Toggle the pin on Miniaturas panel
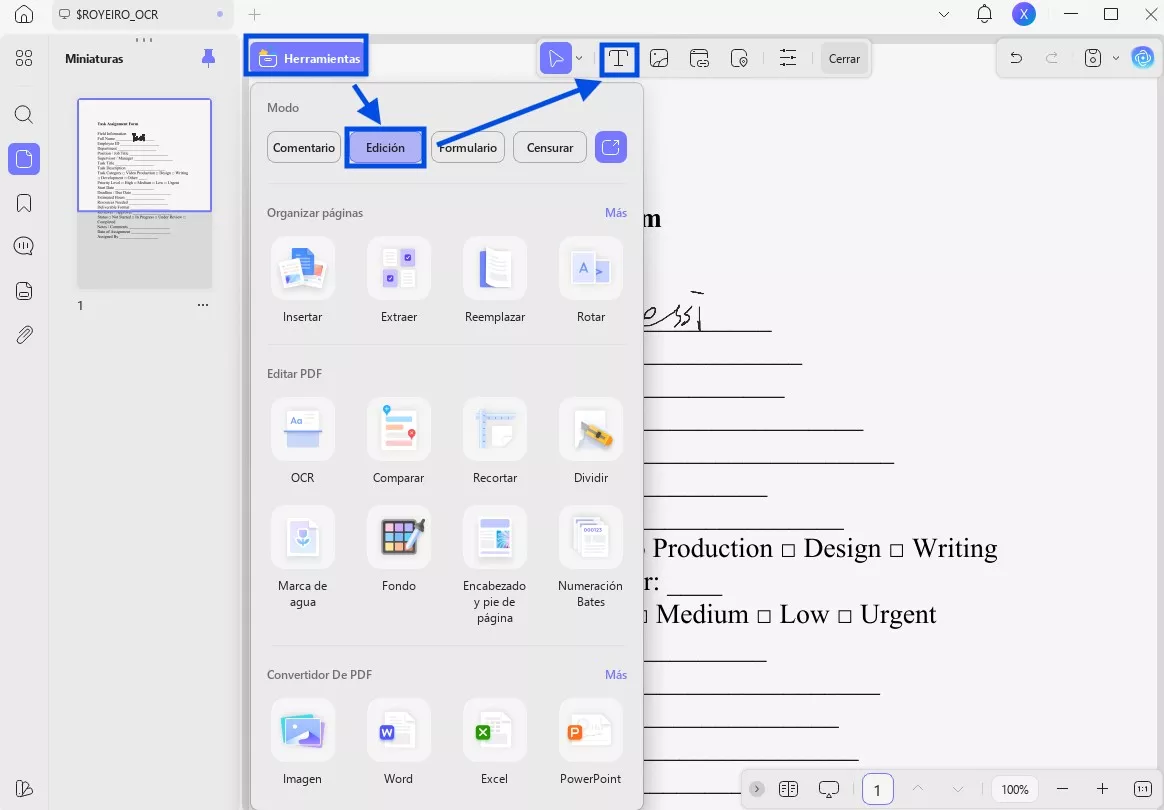 click(x=209, y=58)
